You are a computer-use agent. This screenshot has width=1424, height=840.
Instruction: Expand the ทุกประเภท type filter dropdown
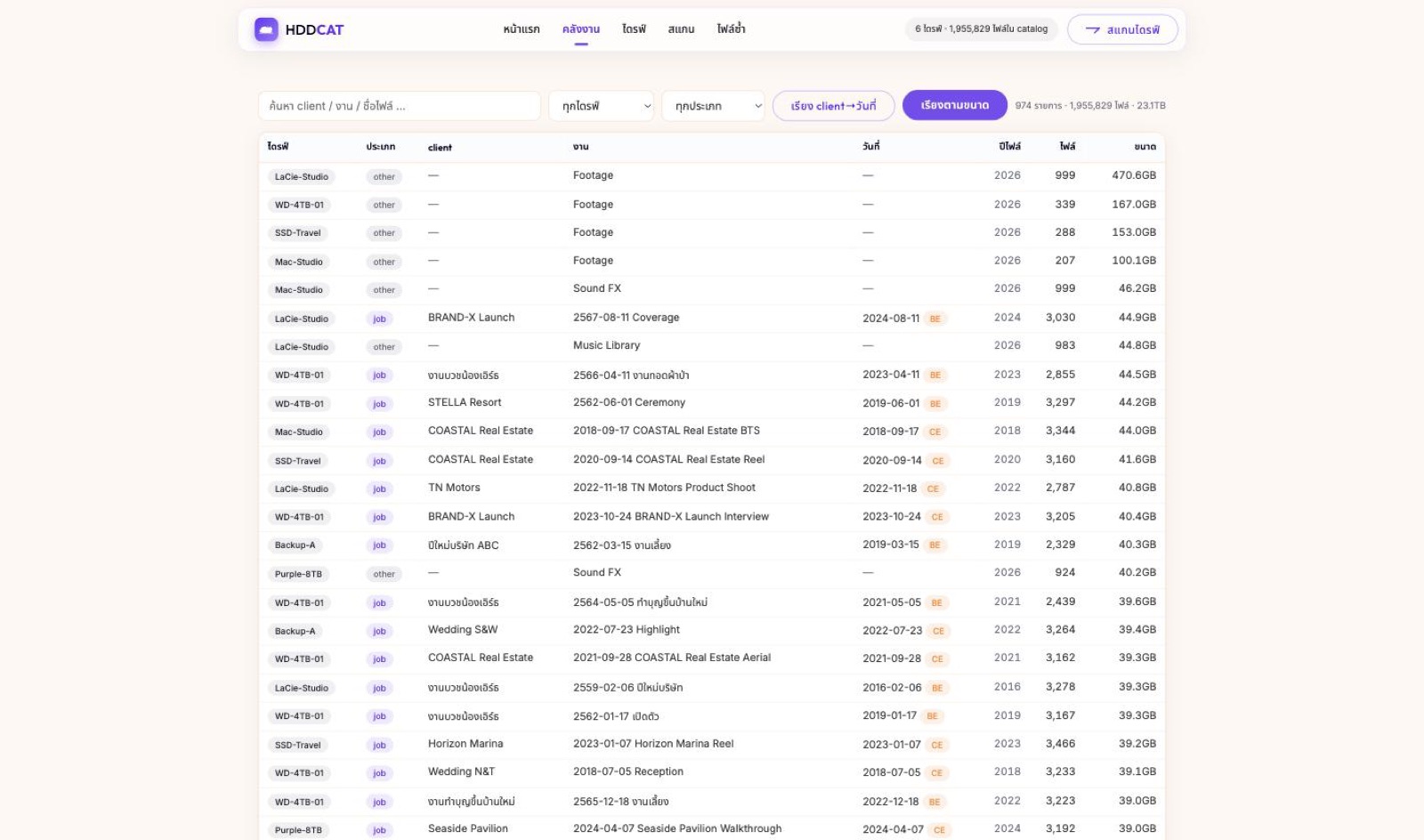pyautogui.click(x=713, y=106)
